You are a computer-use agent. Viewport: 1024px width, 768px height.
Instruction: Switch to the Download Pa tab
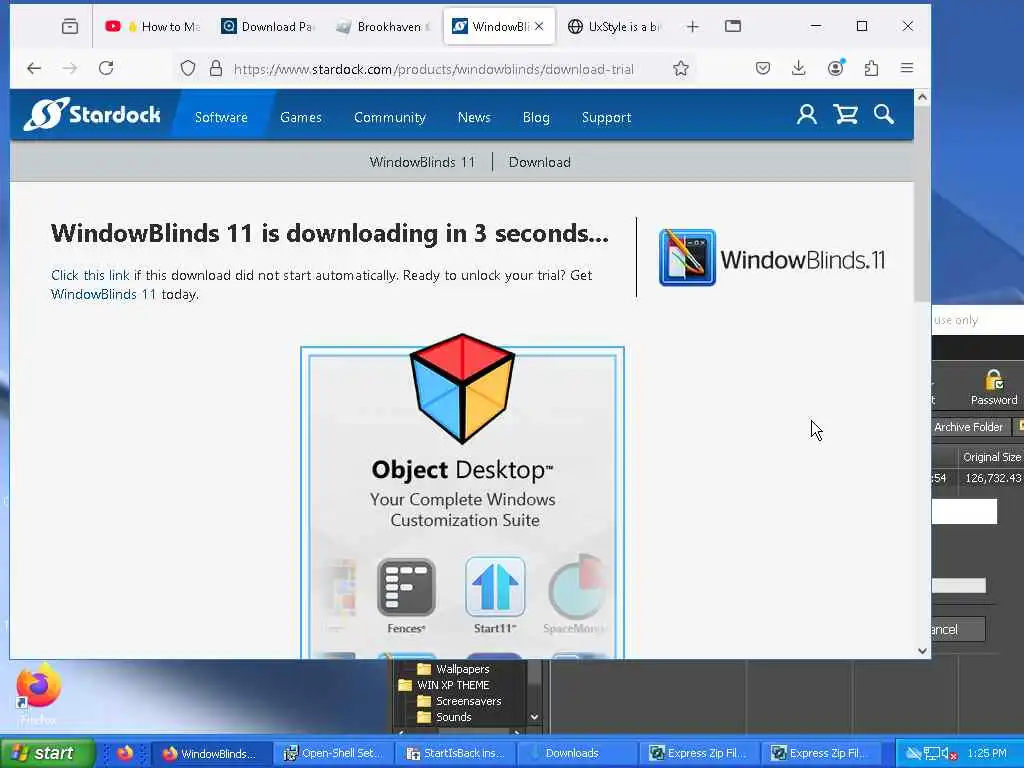[268, 27]
